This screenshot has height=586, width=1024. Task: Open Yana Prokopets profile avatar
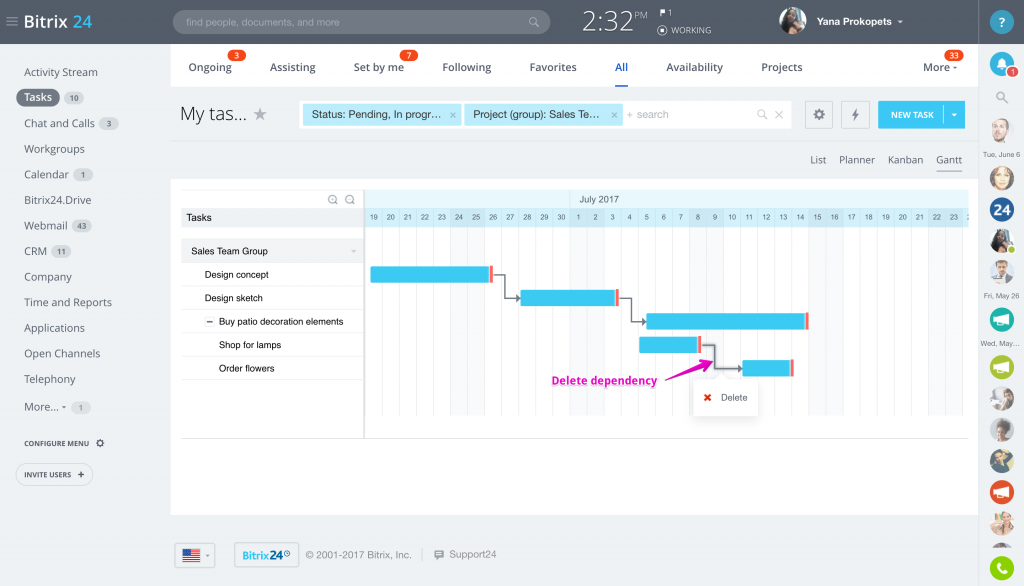coord(792,22)
